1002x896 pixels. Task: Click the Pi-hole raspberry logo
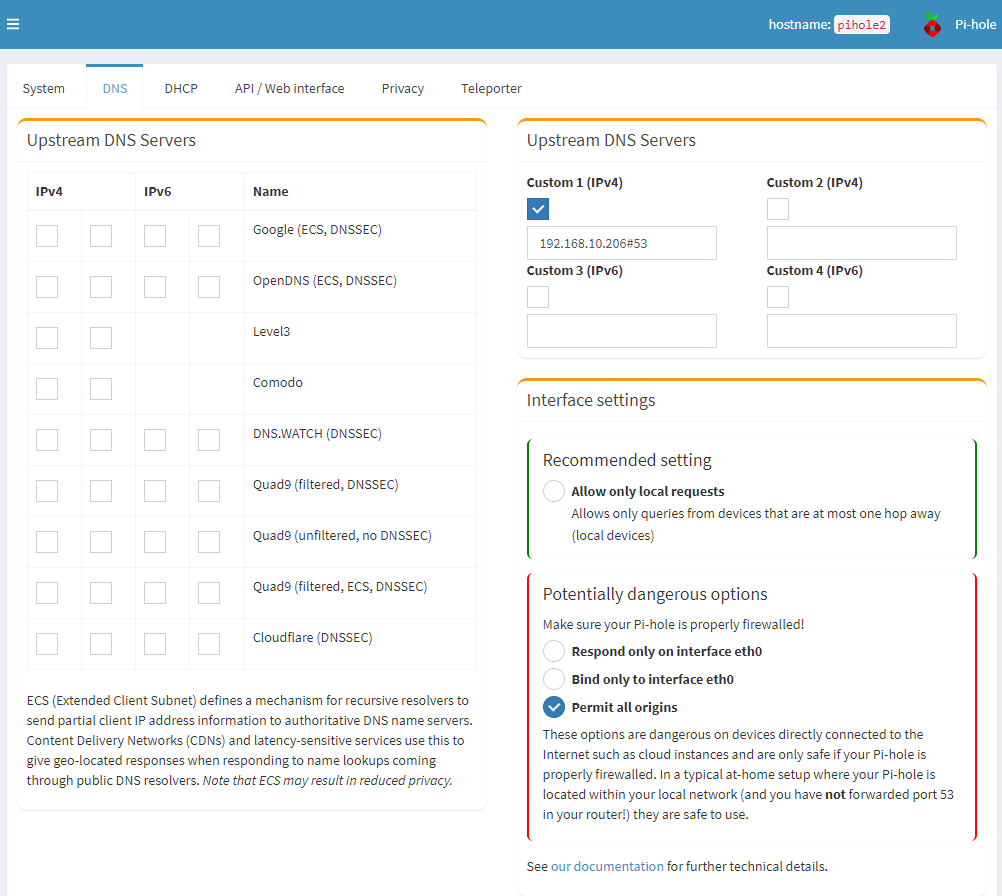click(932, 25)
